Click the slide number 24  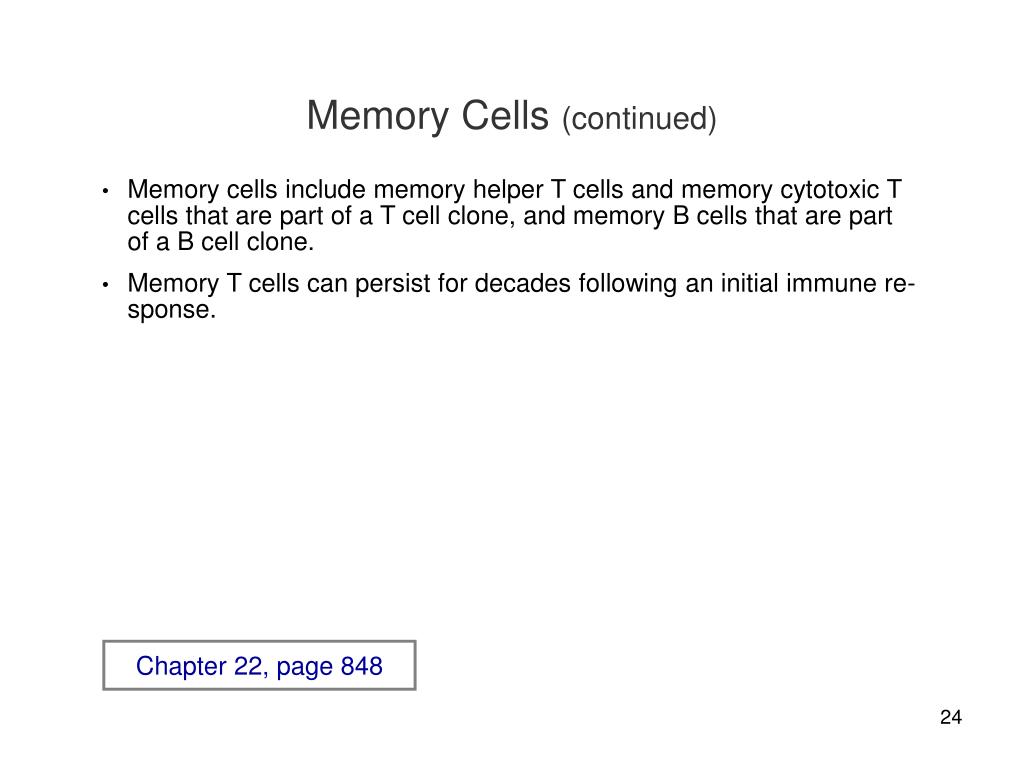(951, 717)
